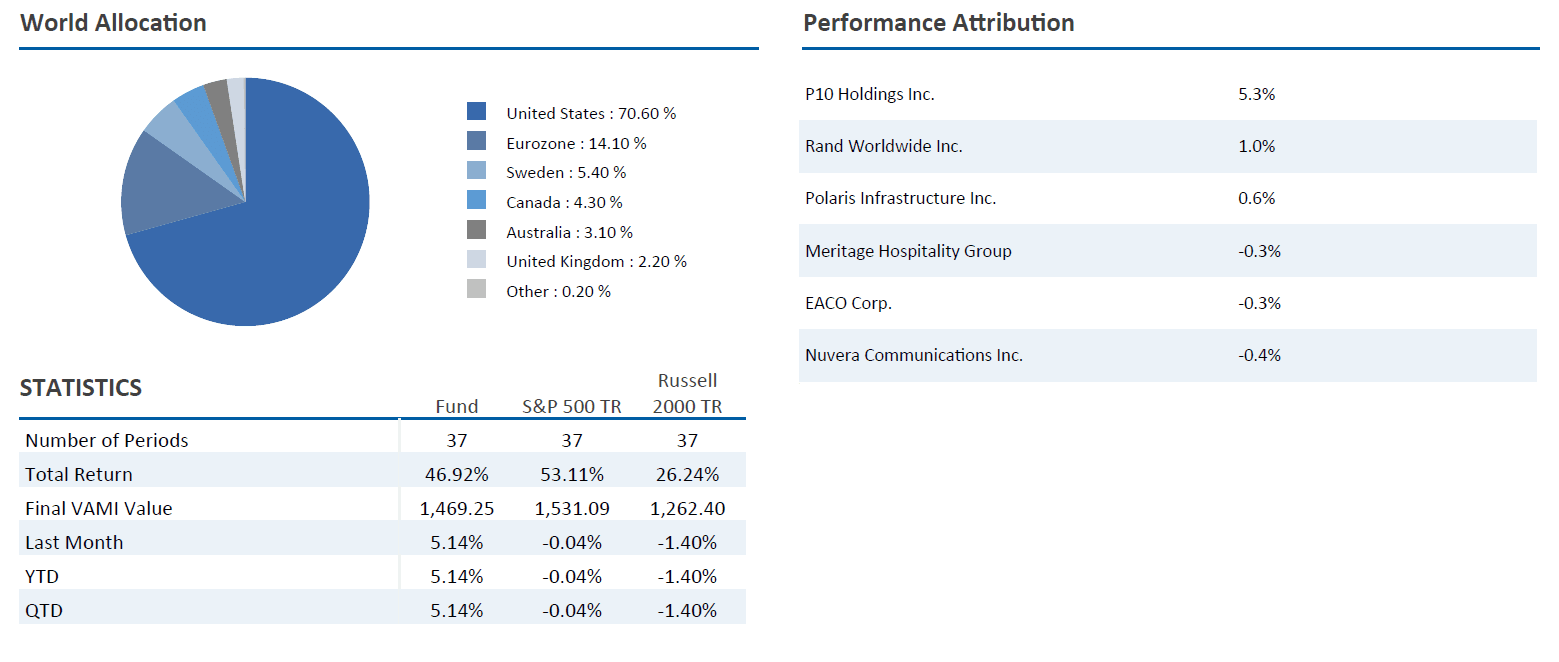Click the Russell 2000 TR column header

point(687,394)
